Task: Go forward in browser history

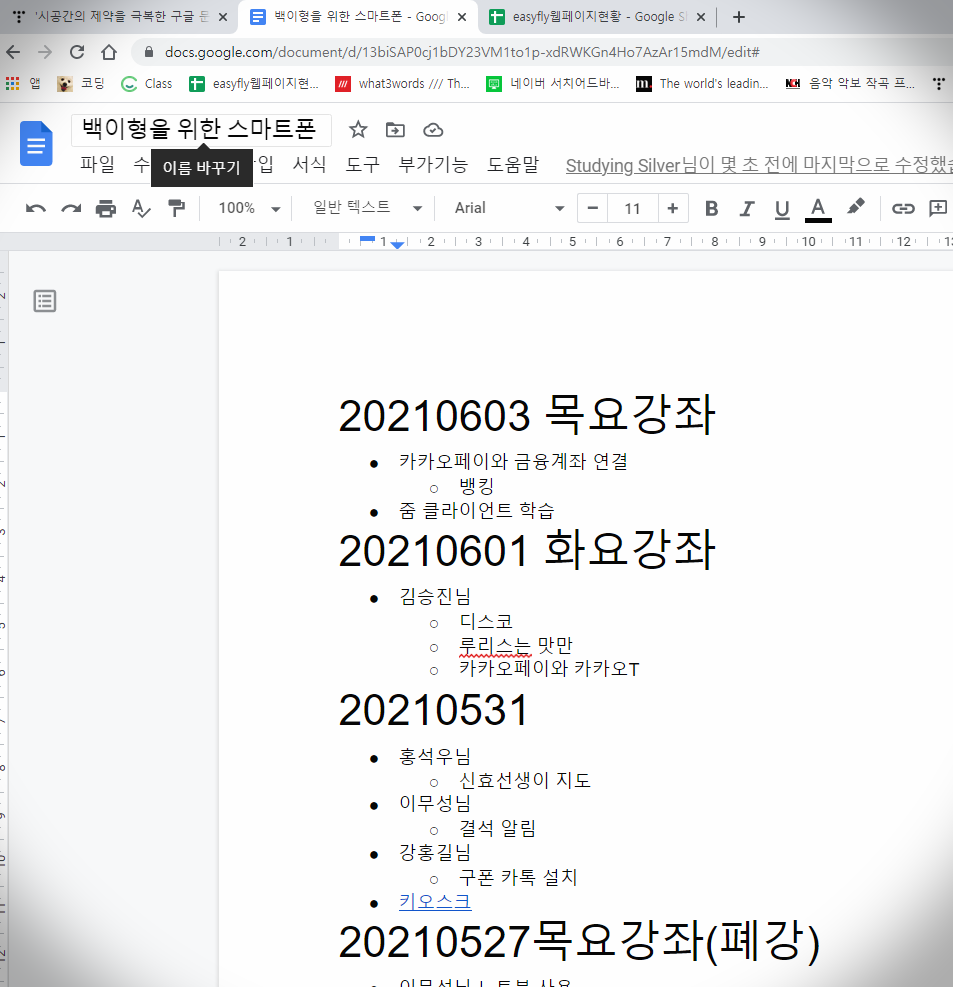Action: (45, 52)
